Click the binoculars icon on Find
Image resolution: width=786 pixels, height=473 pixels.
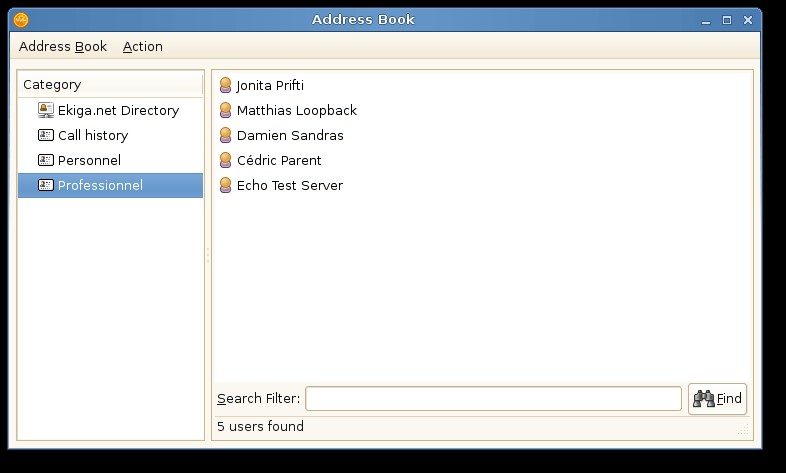[704, 399]
